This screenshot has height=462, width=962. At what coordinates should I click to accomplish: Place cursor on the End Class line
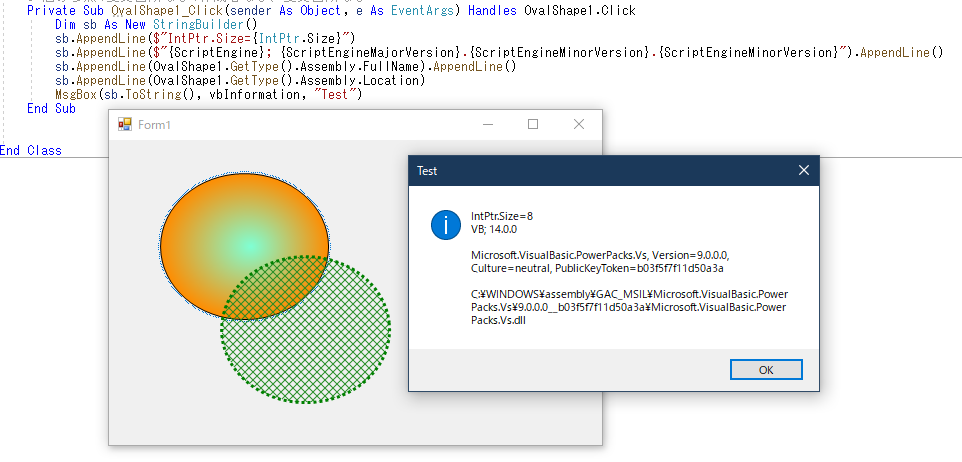pyautogui.click(x=31, y=151)
